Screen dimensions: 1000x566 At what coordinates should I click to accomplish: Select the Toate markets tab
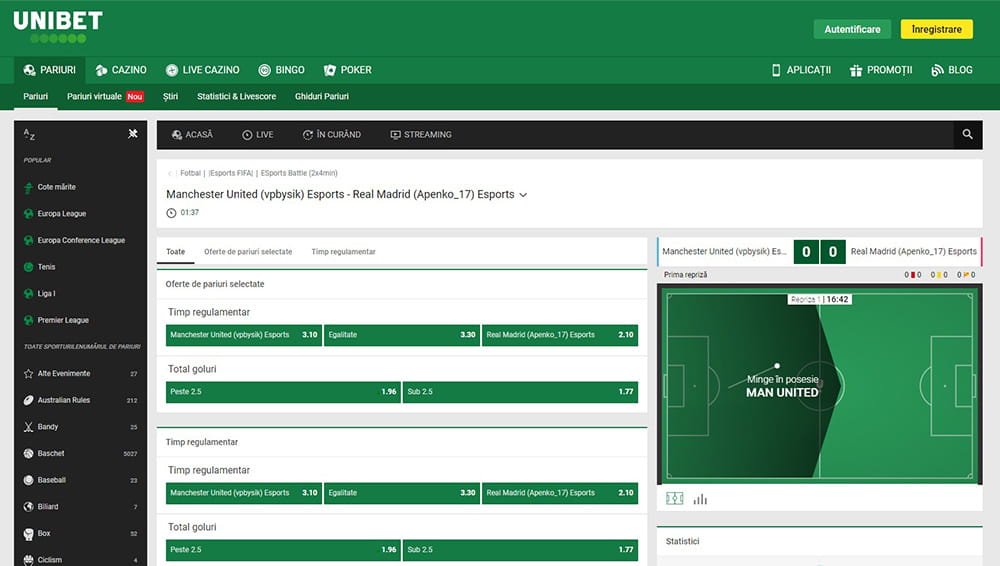(175, 252)
